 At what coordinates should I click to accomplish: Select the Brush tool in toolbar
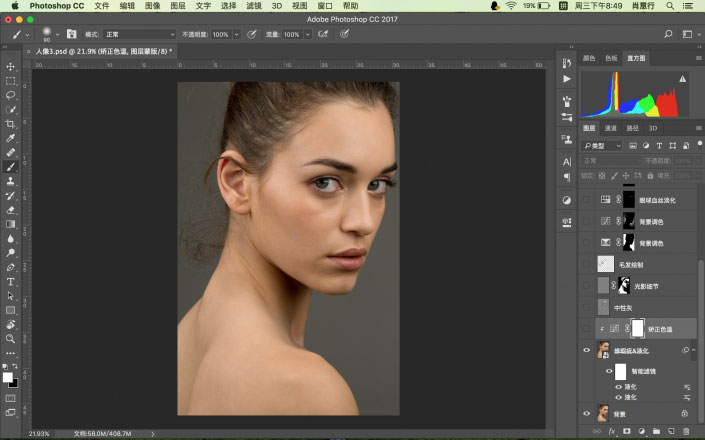(11, 167)
